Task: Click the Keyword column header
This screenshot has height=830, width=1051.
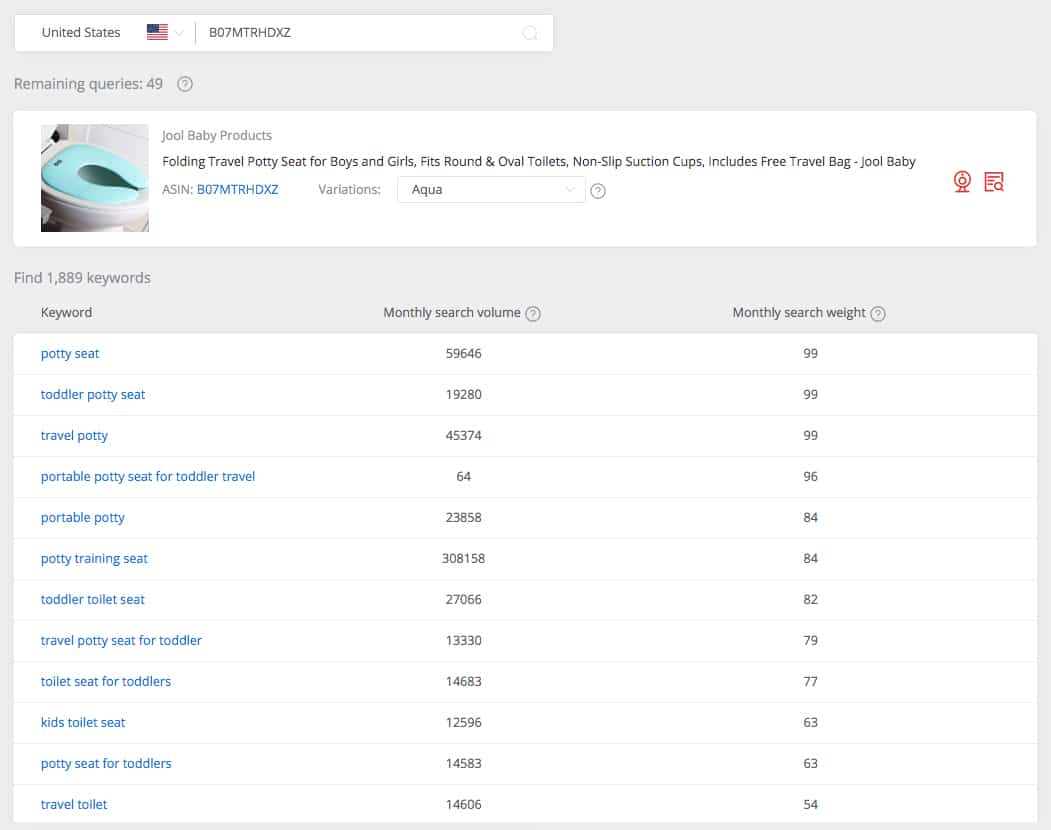Action: pos(66,313)
